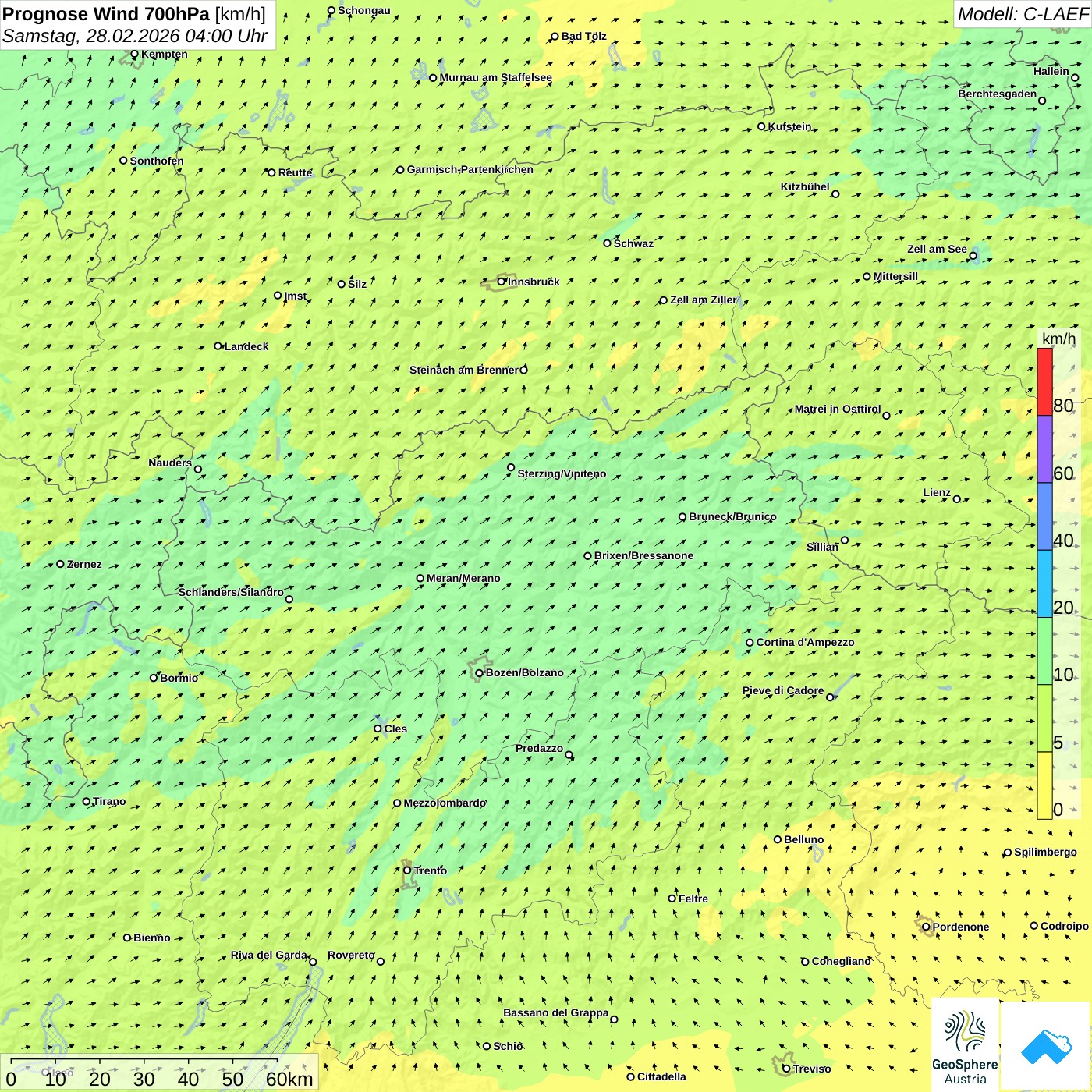Click the Trento city marker circle
This screenshot has width=1092, height=1092.
tap(407, 870)
